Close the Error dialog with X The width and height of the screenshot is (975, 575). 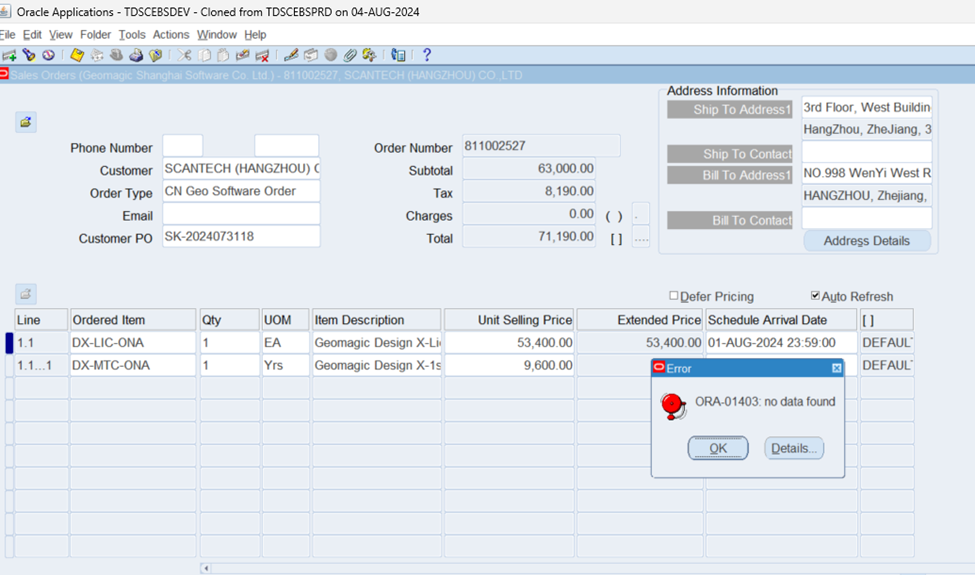tap(836, 368)
